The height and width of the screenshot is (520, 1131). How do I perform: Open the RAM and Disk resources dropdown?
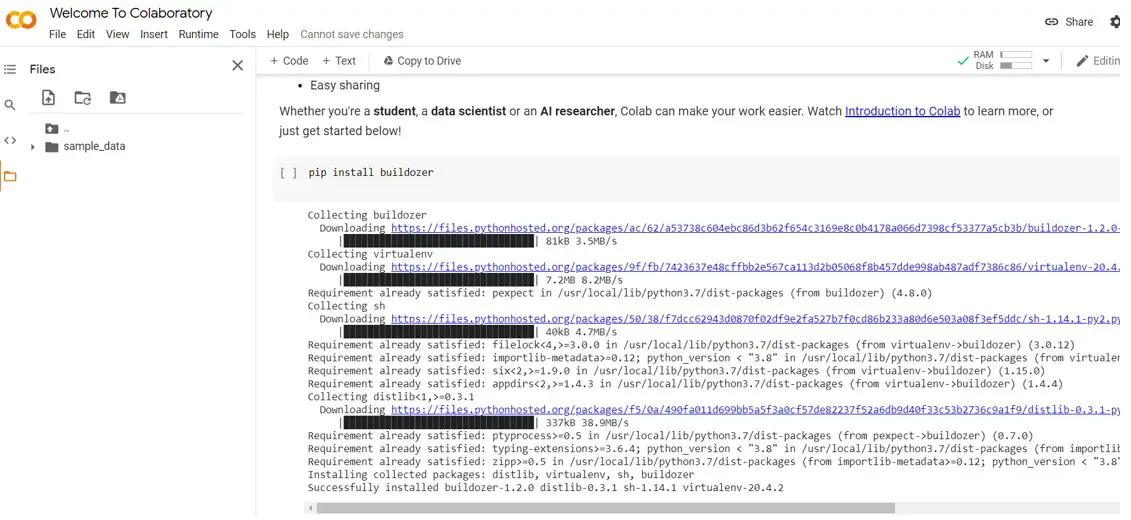1046,61
